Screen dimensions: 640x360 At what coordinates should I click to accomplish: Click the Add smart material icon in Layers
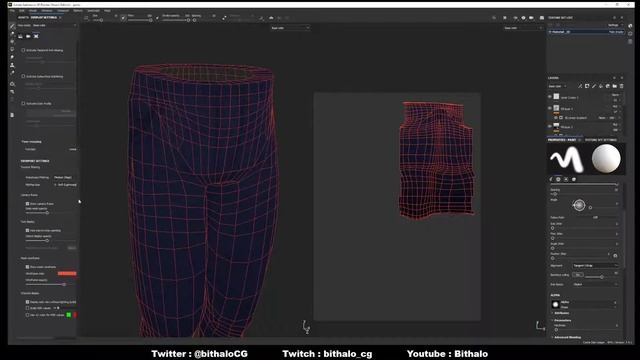pyautogui.click(x=608, y=86)
